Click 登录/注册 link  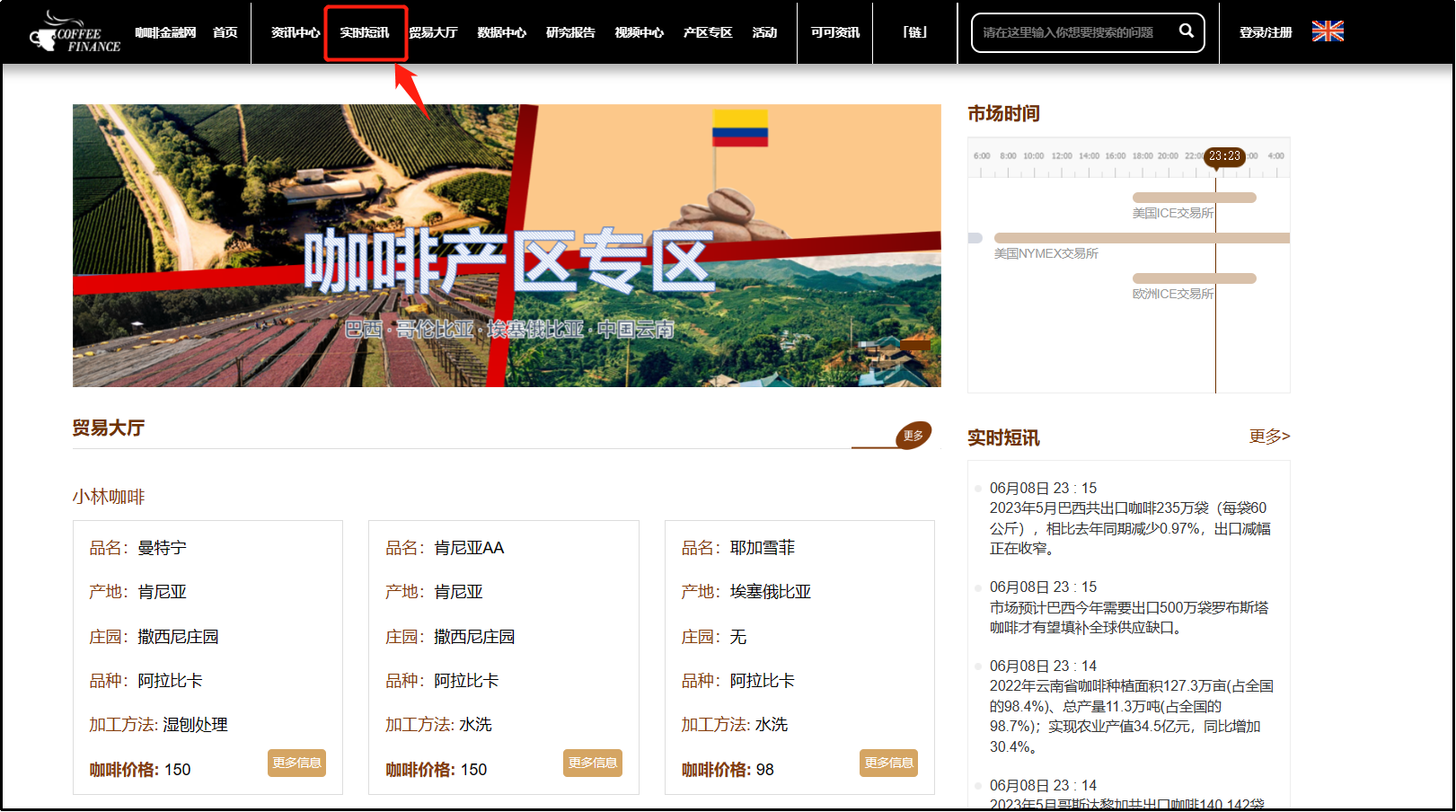(1266, 32)
